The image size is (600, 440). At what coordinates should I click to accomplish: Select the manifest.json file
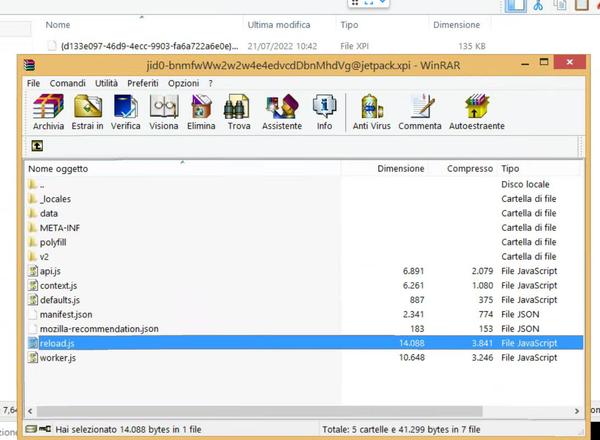[305, 315]
